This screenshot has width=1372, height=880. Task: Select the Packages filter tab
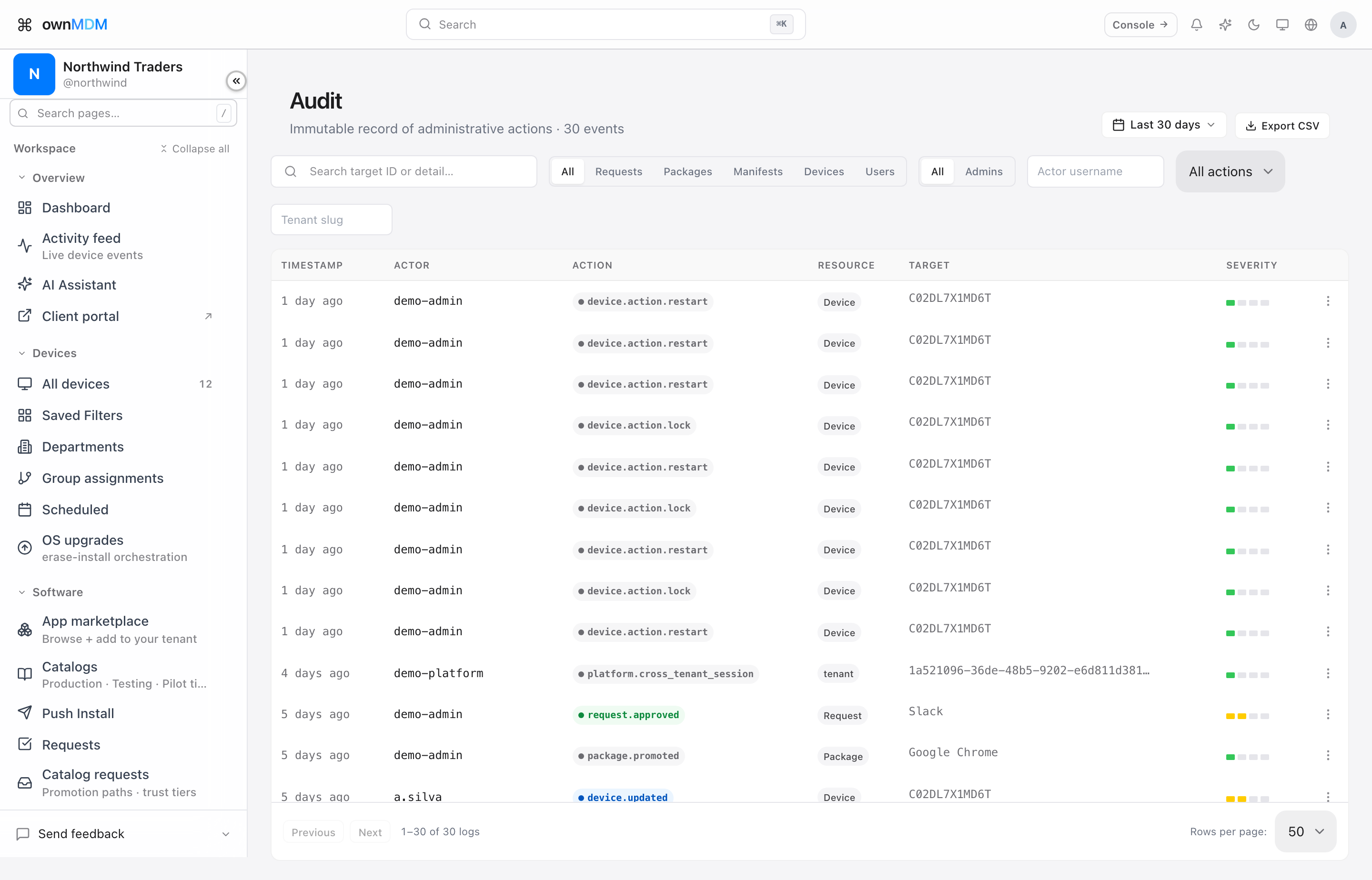tap(688, 171)
